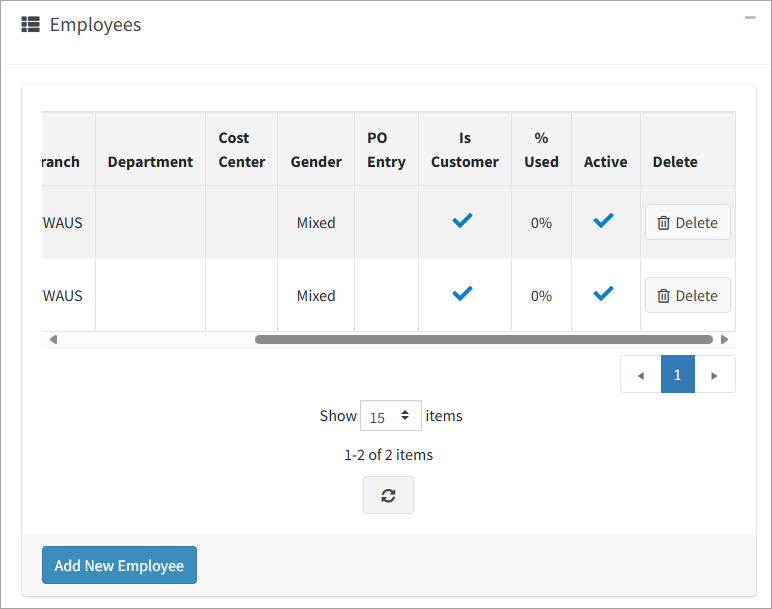Collapse the Employees panel with minus icon
The height and width of the screenshot is (609, 772).
pos(750,17)
